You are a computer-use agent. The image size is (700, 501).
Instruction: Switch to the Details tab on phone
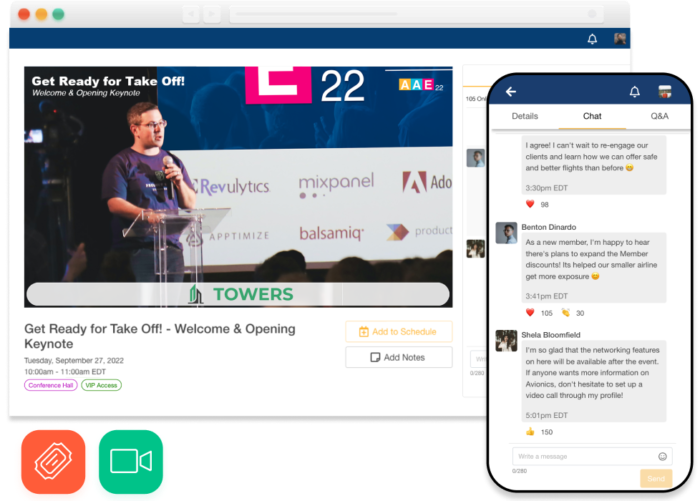coord(525,116)
